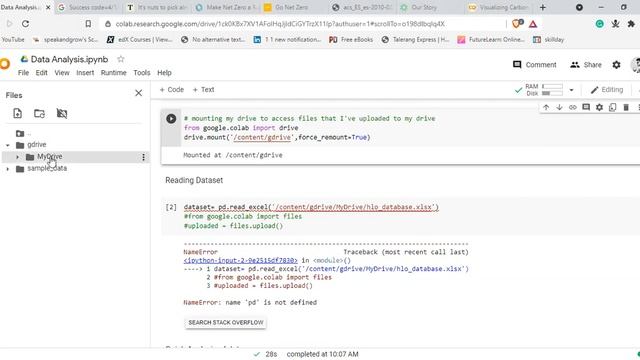Run the drive mount code cell
Screen dimensions: 640x360
click(171, 119)
